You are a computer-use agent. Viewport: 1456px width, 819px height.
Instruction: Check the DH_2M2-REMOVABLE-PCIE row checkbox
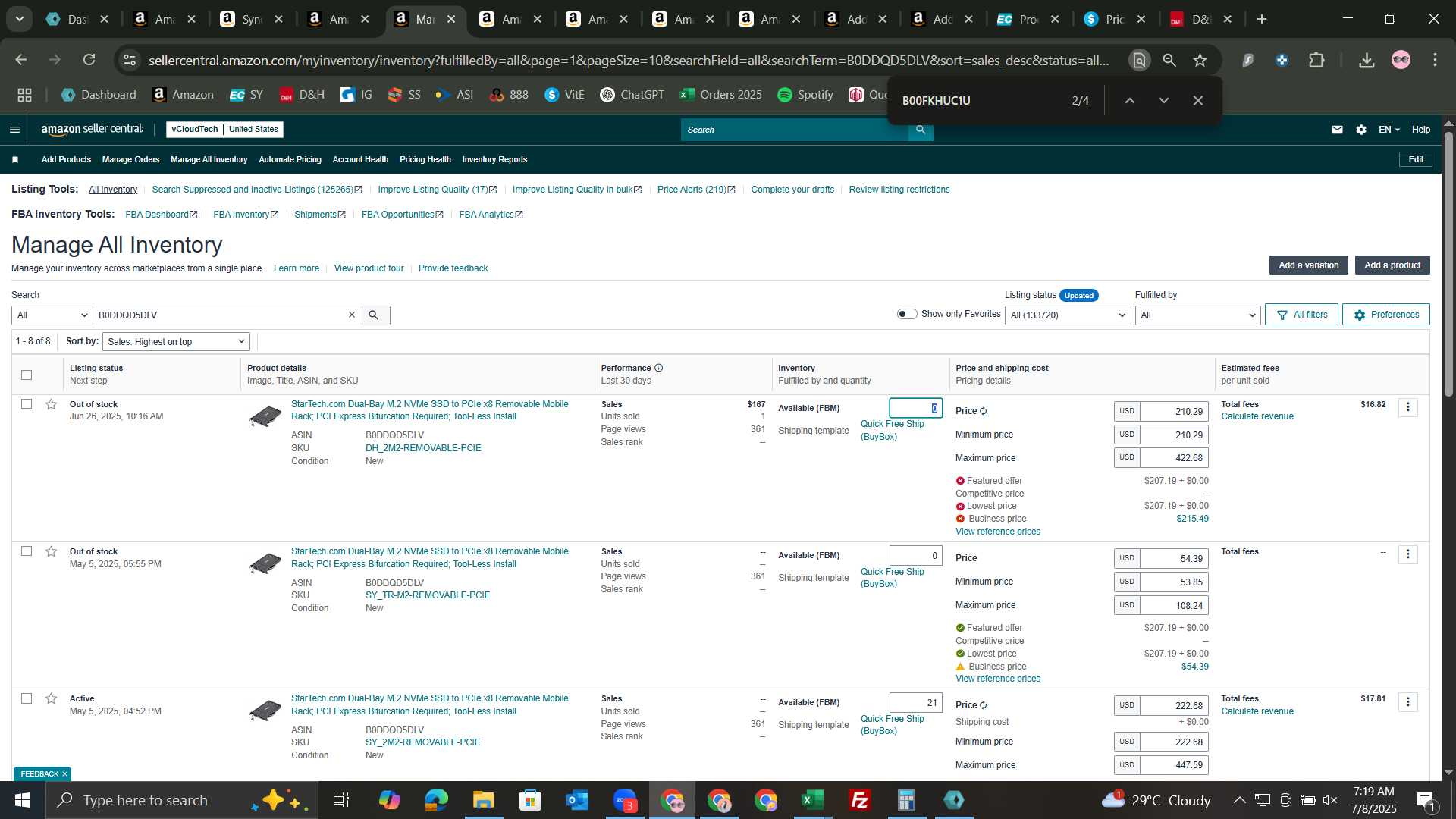(27, 404)
